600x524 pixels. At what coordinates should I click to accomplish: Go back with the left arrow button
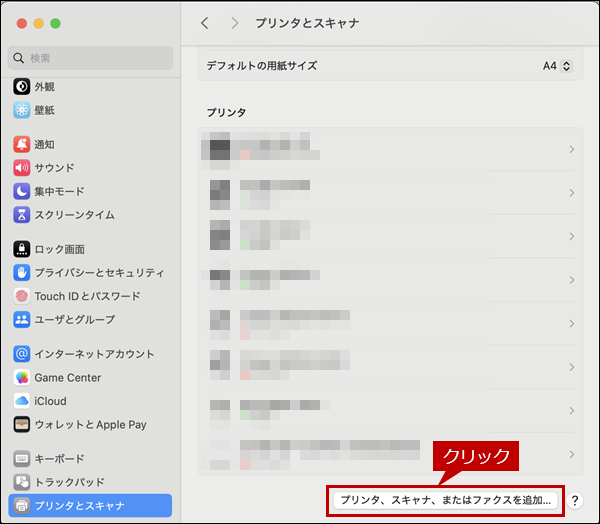tap(205, 22)
